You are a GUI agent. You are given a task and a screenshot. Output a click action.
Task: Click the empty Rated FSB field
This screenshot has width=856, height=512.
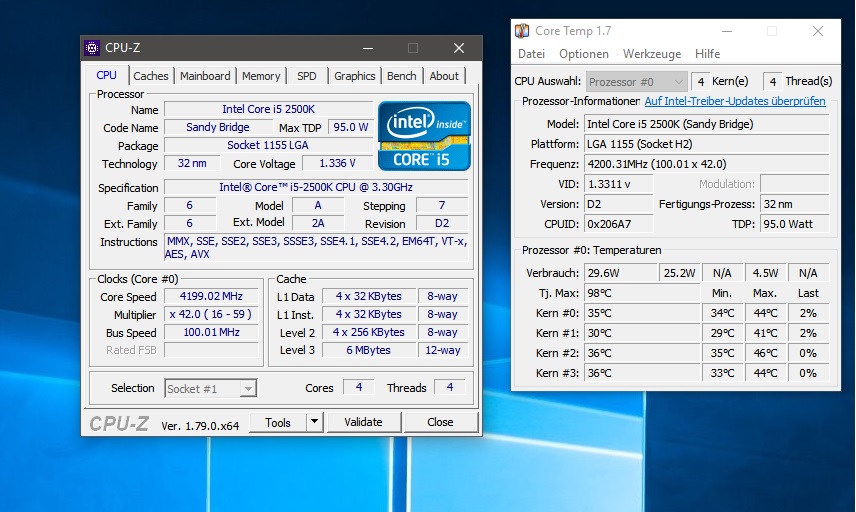coord(211,350)
